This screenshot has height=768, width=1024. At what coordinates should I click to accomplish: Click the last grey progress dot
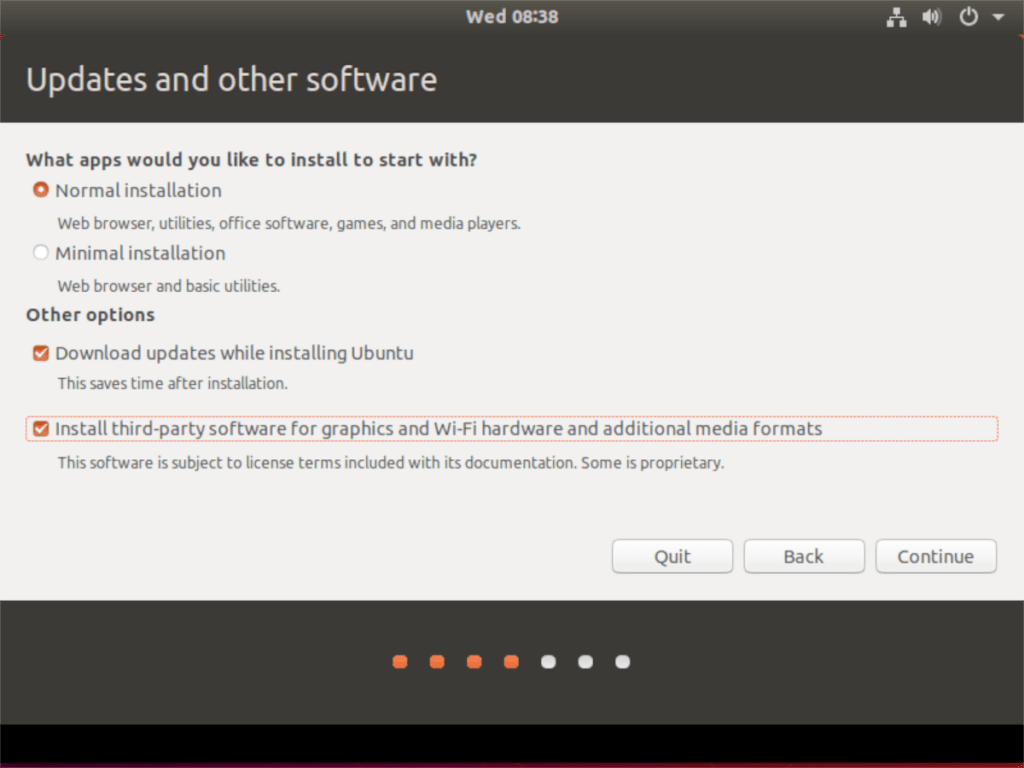622,661
